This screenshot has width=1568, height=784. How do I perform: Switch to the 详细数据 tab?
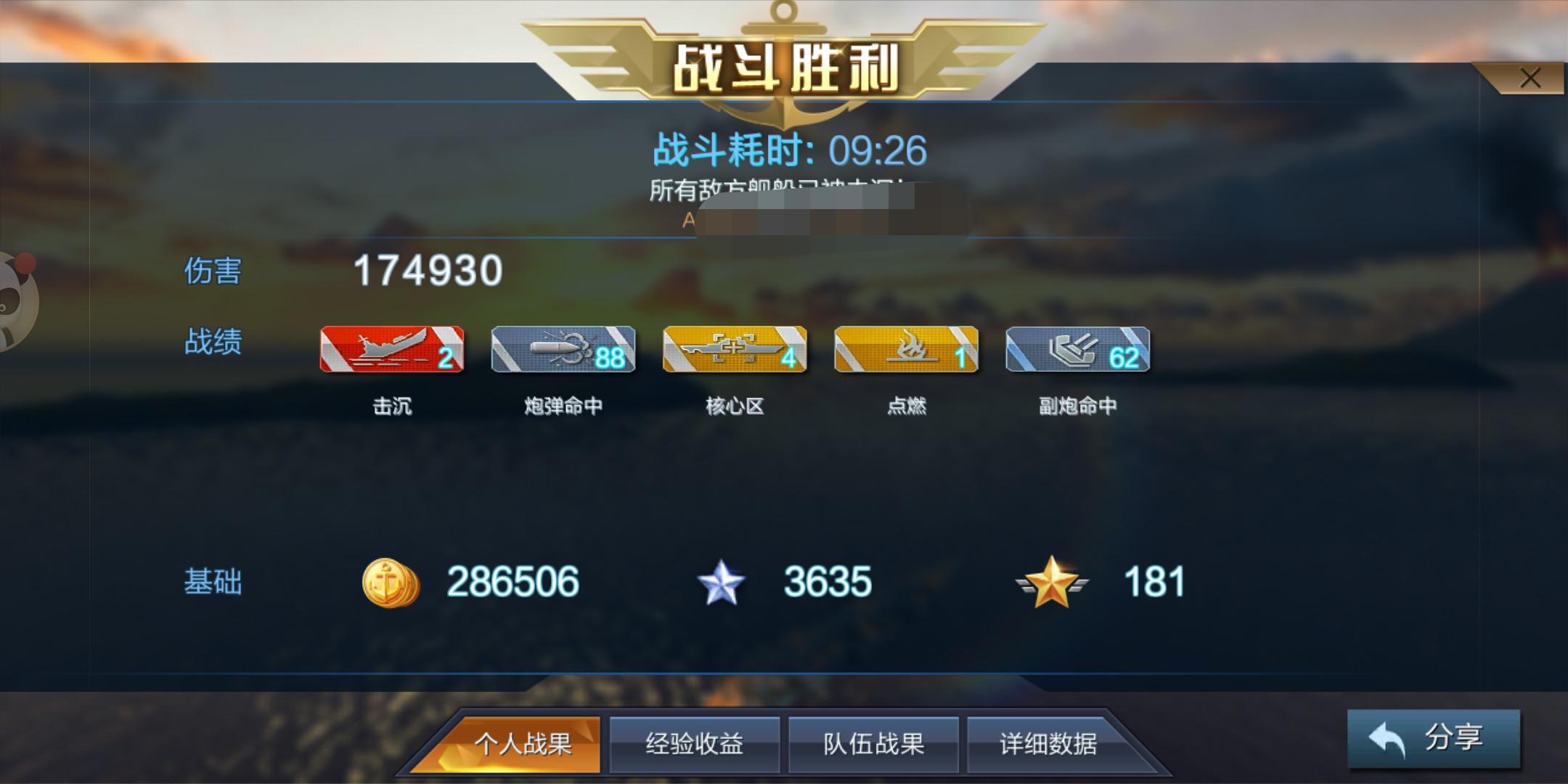pos(1049,744)
